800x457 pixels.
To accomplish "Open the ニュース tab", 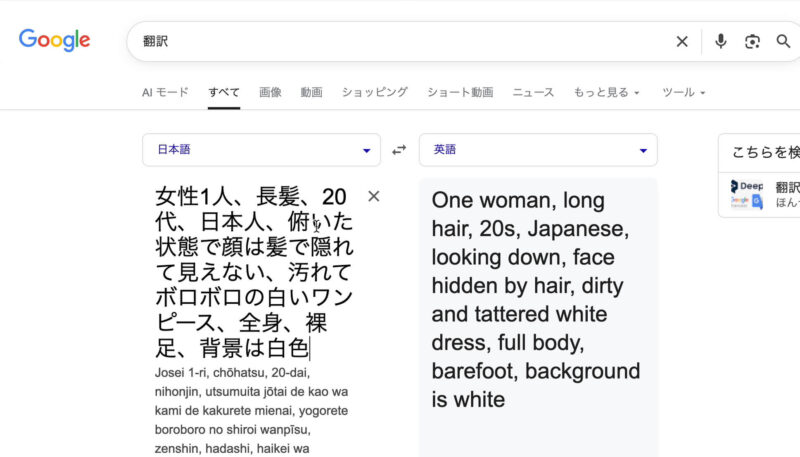I will [533, 92].
